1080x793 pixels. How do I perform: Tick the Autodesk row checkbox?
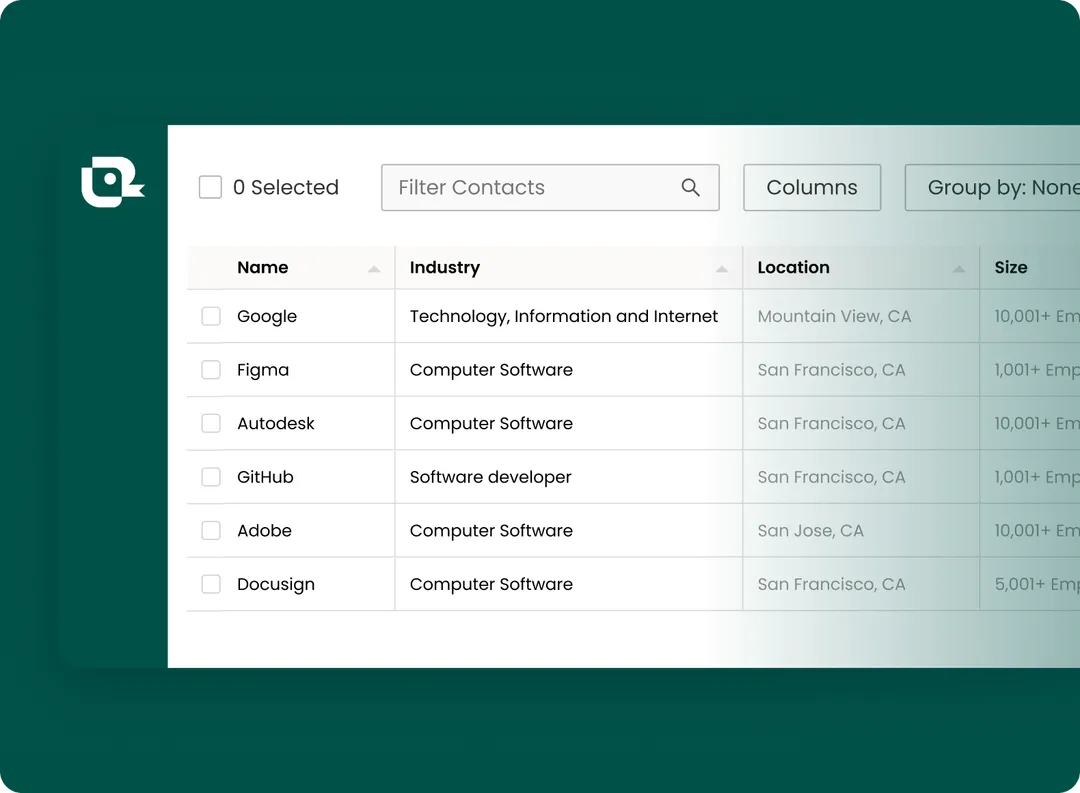(x=211, y=423)
